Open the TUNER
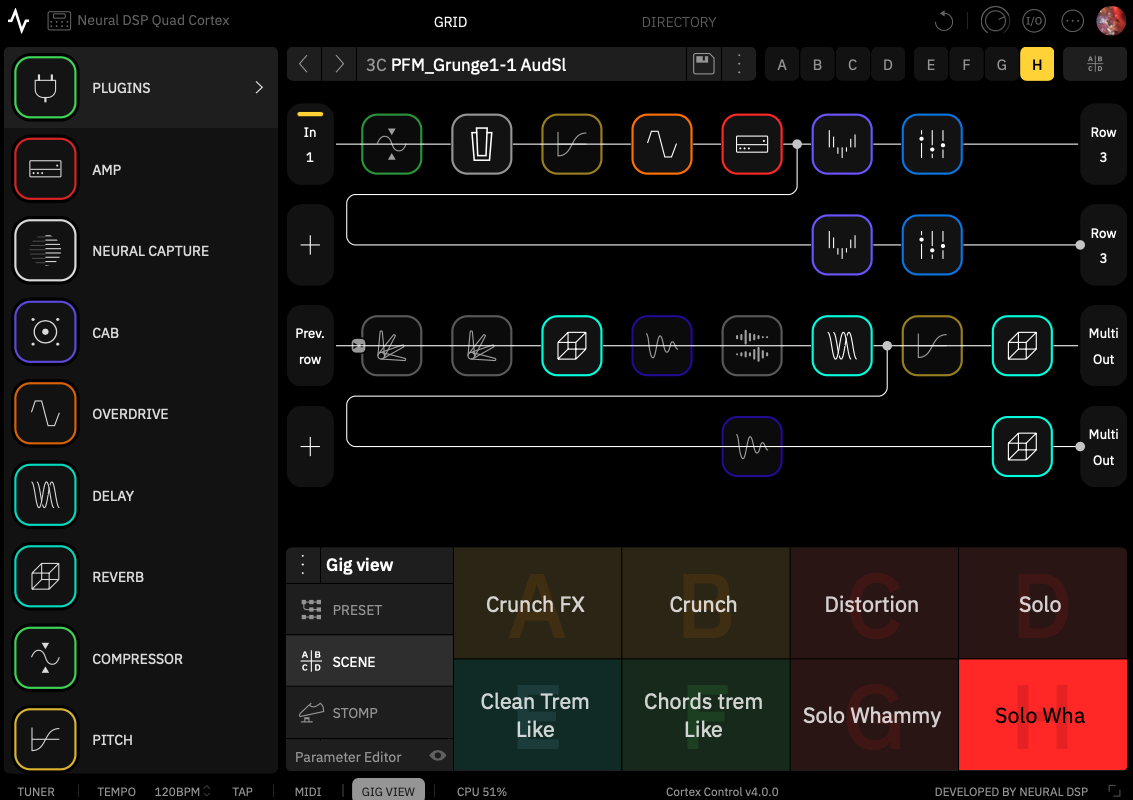Screen dimensions: 1133x800 pyautogui.click(x=36, y=791)
